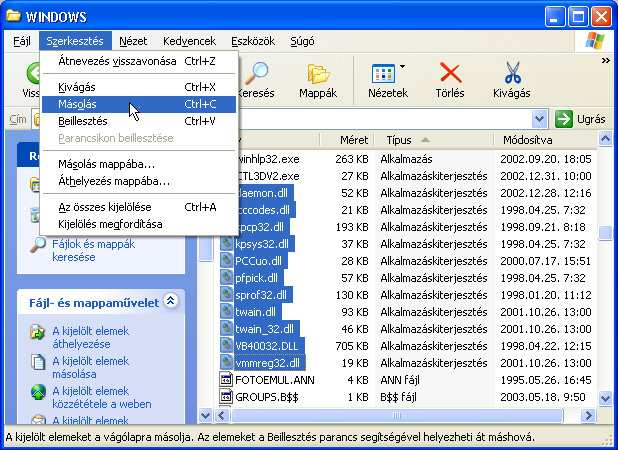
Task: Choose Beillesztés in the edit menu
Action: coord(139,121)
